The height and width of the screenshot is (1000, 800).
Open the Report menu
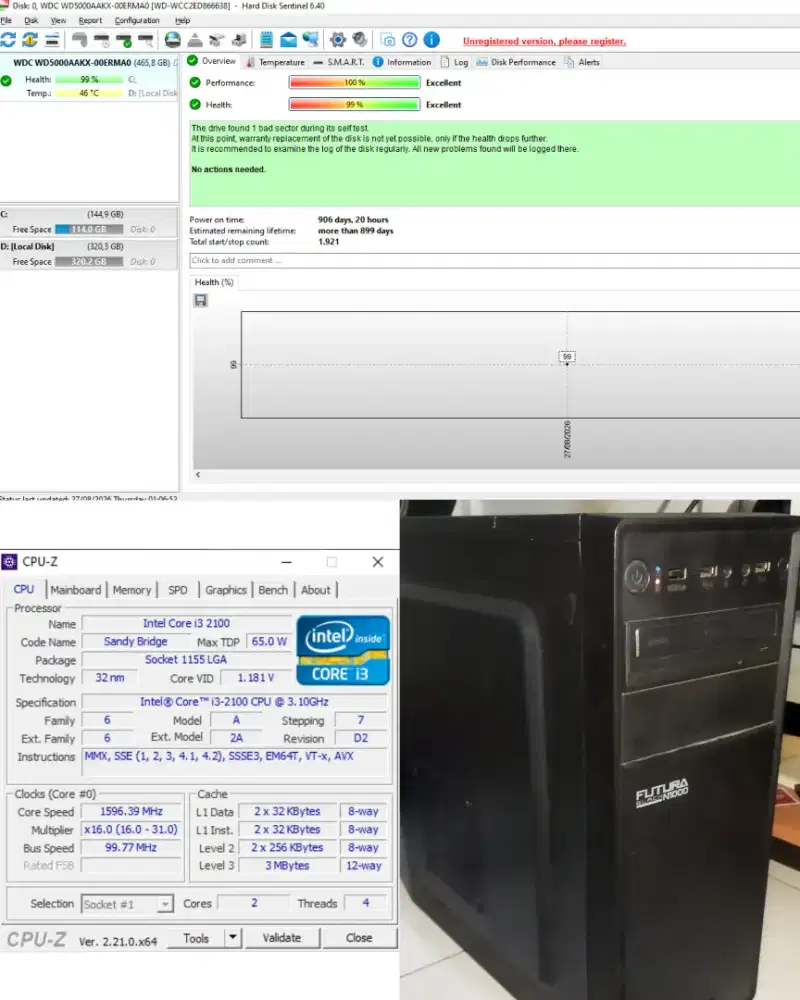click(90, 20)
